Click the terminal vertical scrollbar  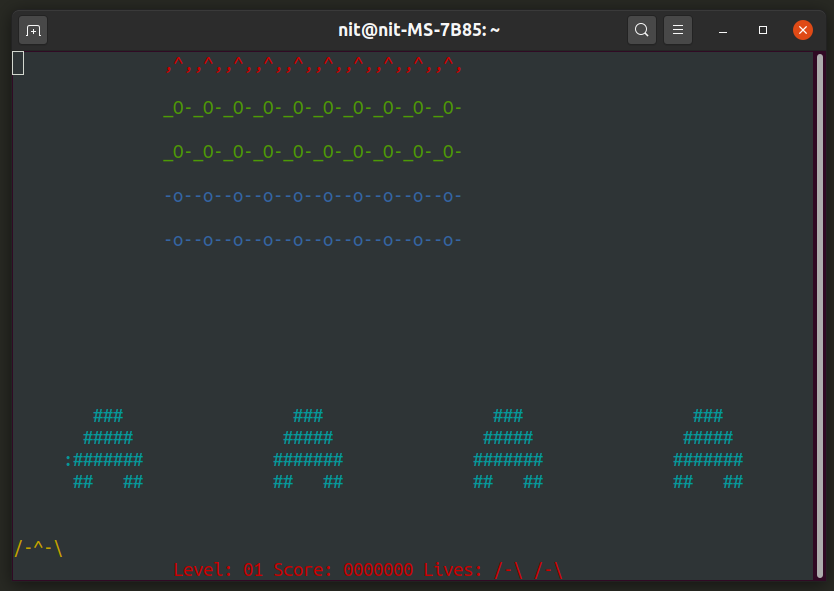click(x=820, y=315)
